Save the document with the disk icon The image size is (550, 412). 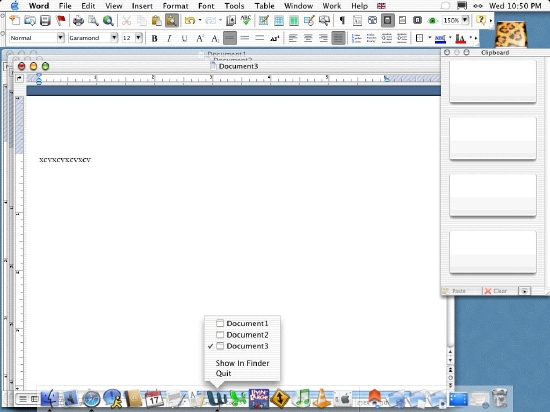pyautogui.click(x=45, y=20)
